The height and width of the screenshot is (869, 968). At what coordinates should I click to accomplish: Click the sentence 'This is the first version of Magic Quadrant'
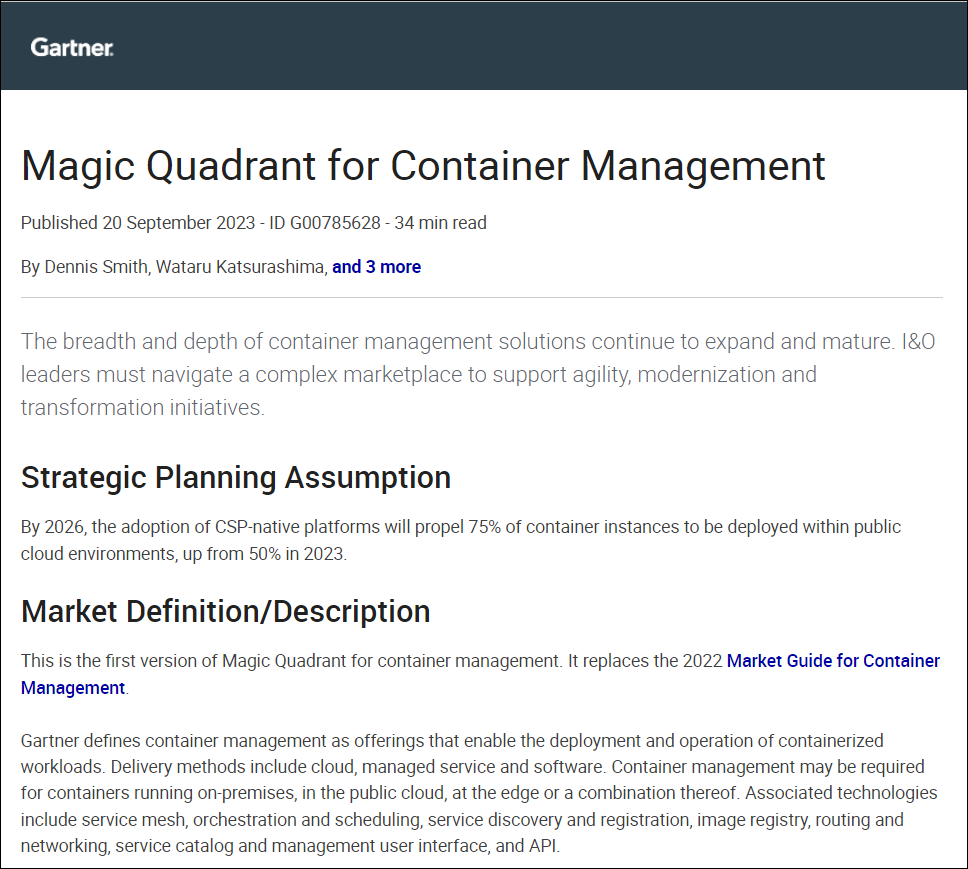(x=290, y=660)
